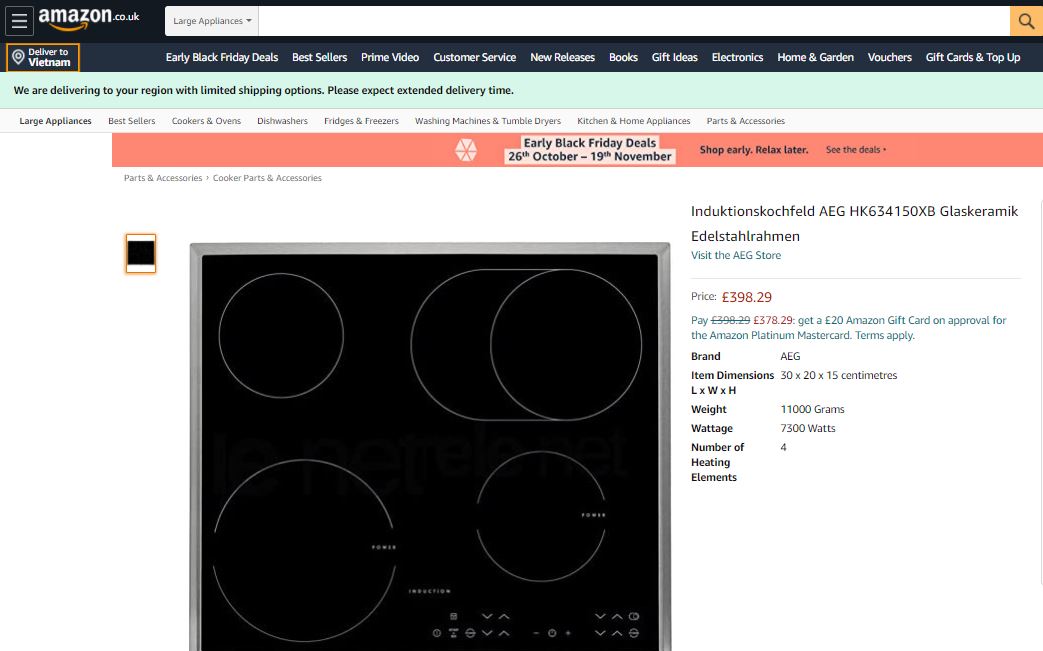Click the Amazon Platinum Mastercard offer link
The image size is (1043, 651).
[x=849, y=328]
